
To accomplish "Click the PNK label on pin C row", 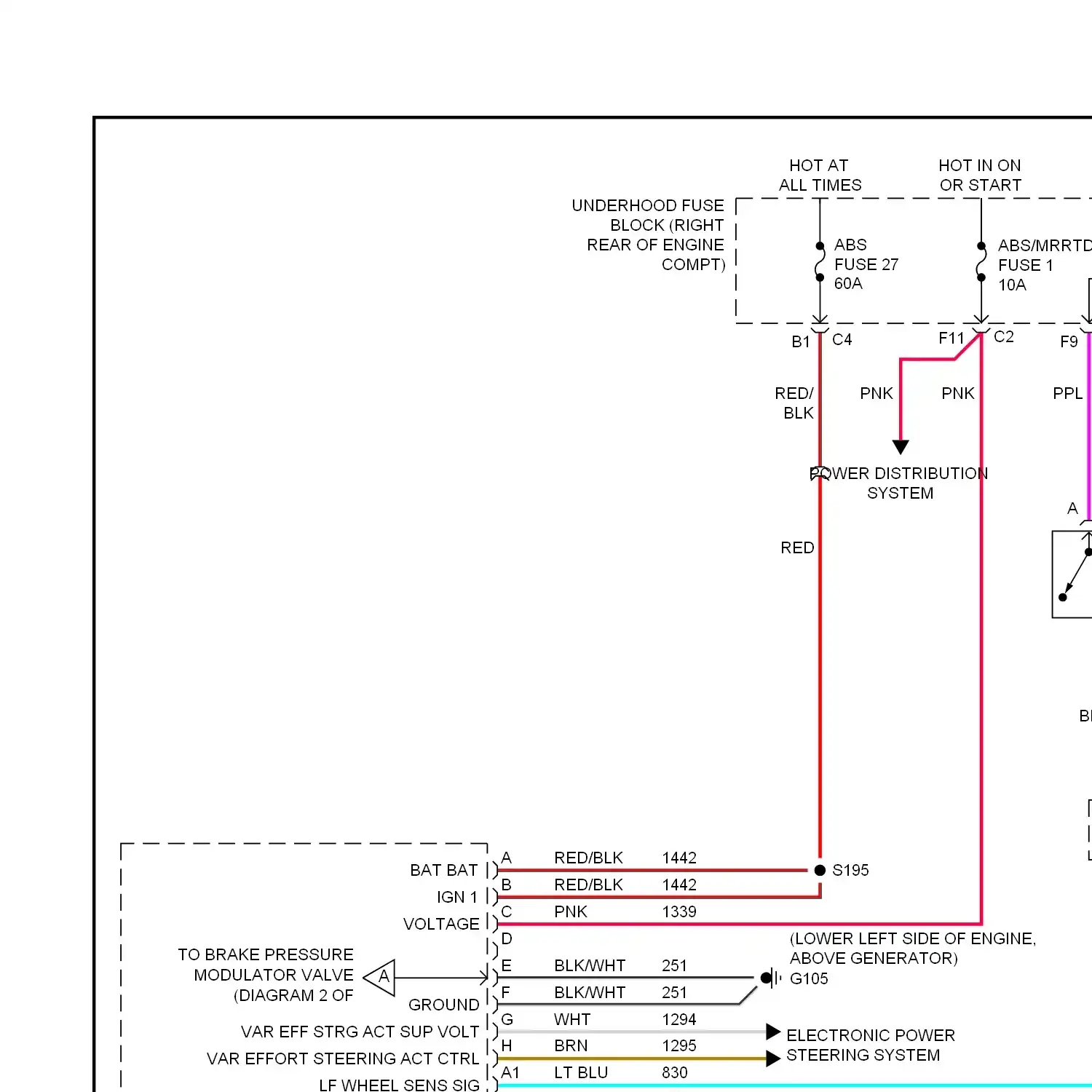I will [571, 911].
